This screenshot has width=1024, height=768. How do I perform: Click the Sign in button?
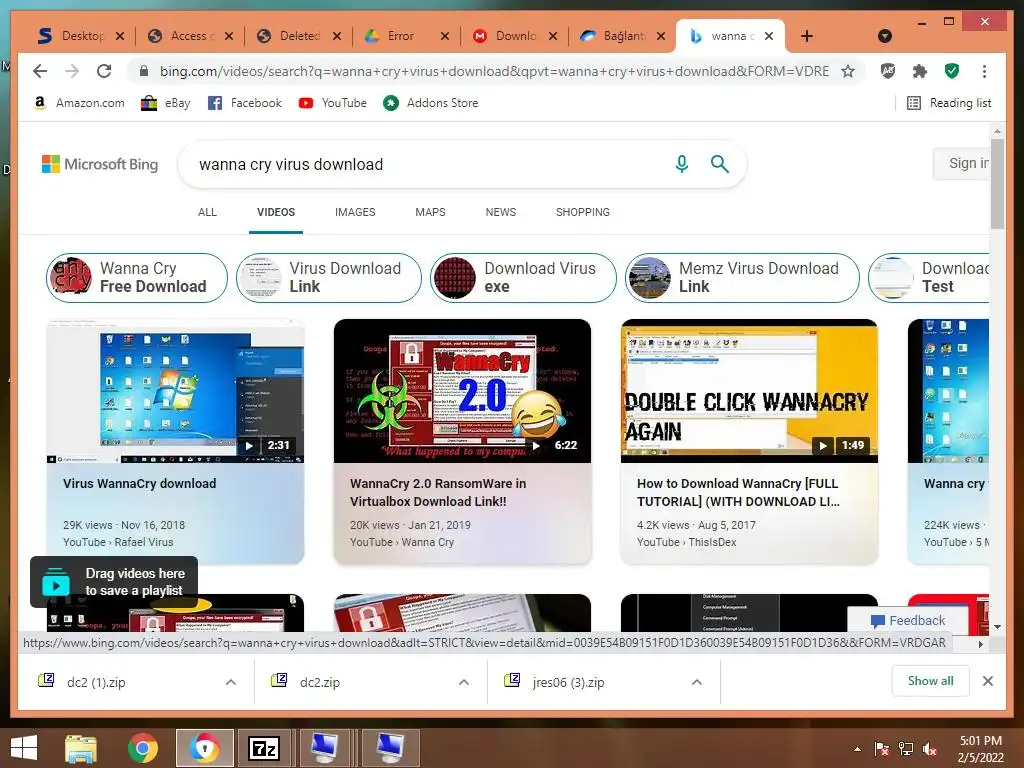[961, 163]
